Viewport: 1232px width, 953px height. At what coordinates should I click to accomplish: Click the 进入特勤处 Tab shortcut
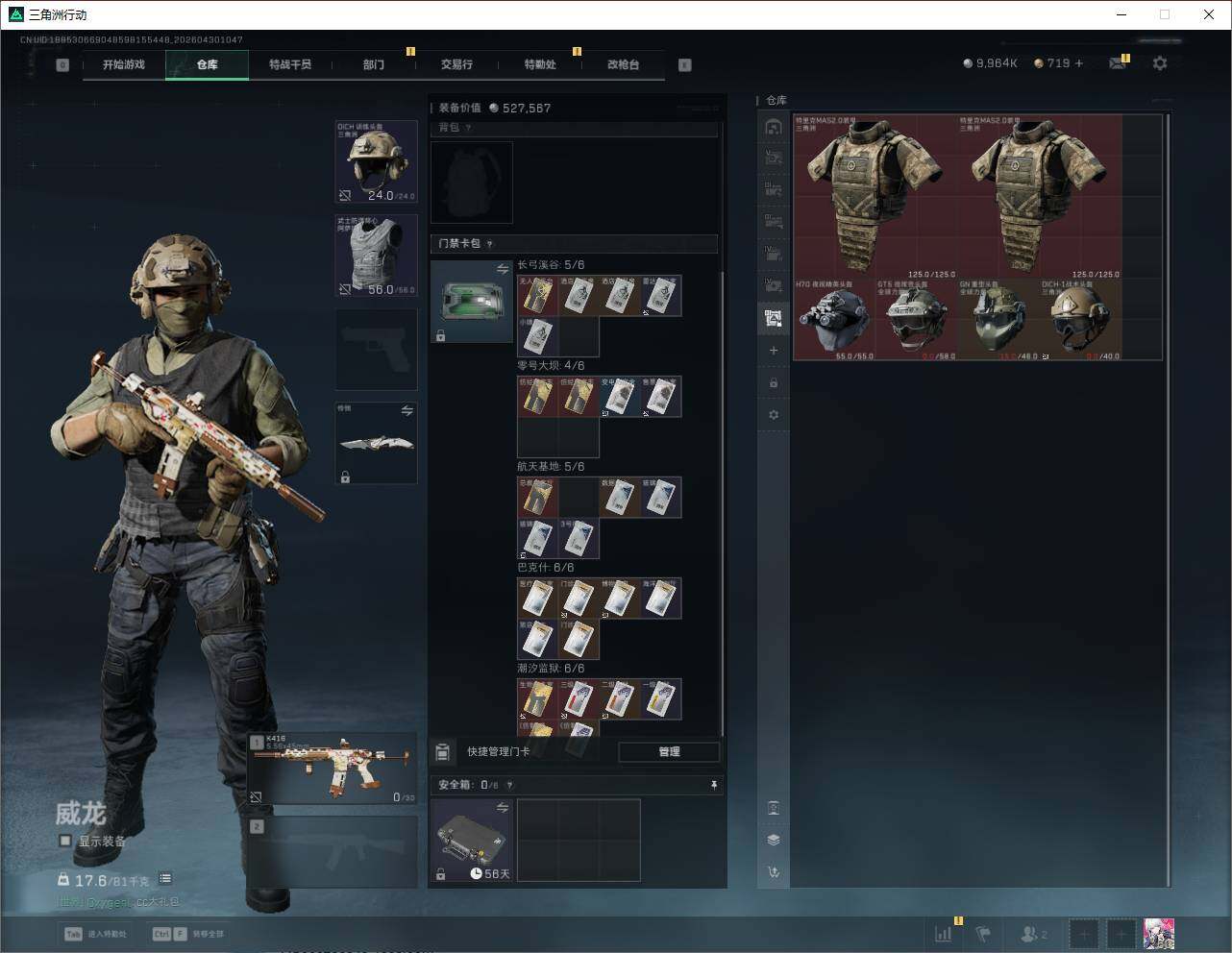pos(95,934)
